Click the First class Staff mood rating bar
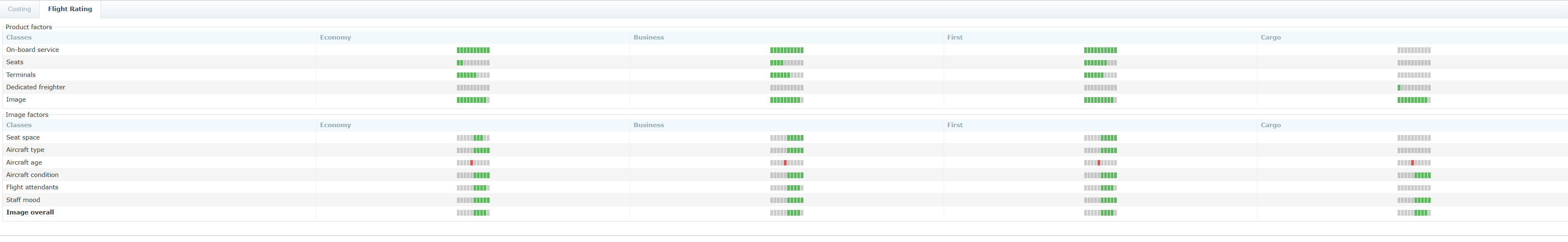The height and width of the screenshot is (242, 1568). (x=1100, y=200)
